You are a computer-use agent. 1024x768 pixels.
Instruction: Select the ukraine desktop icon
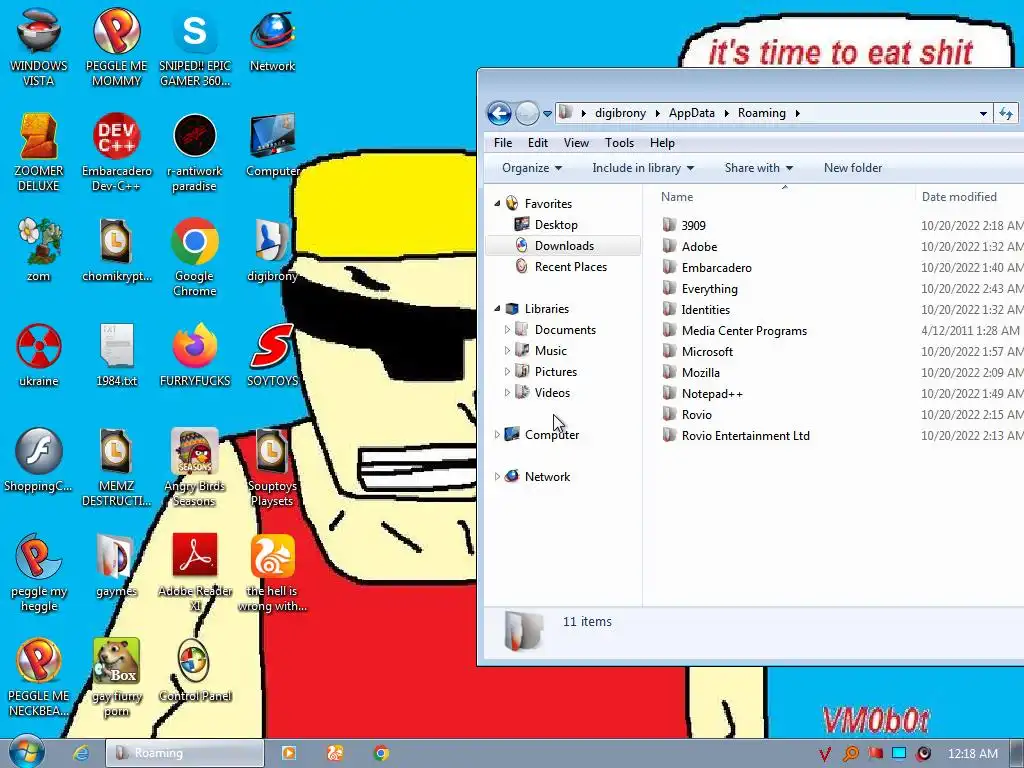[x=39, y=355]
